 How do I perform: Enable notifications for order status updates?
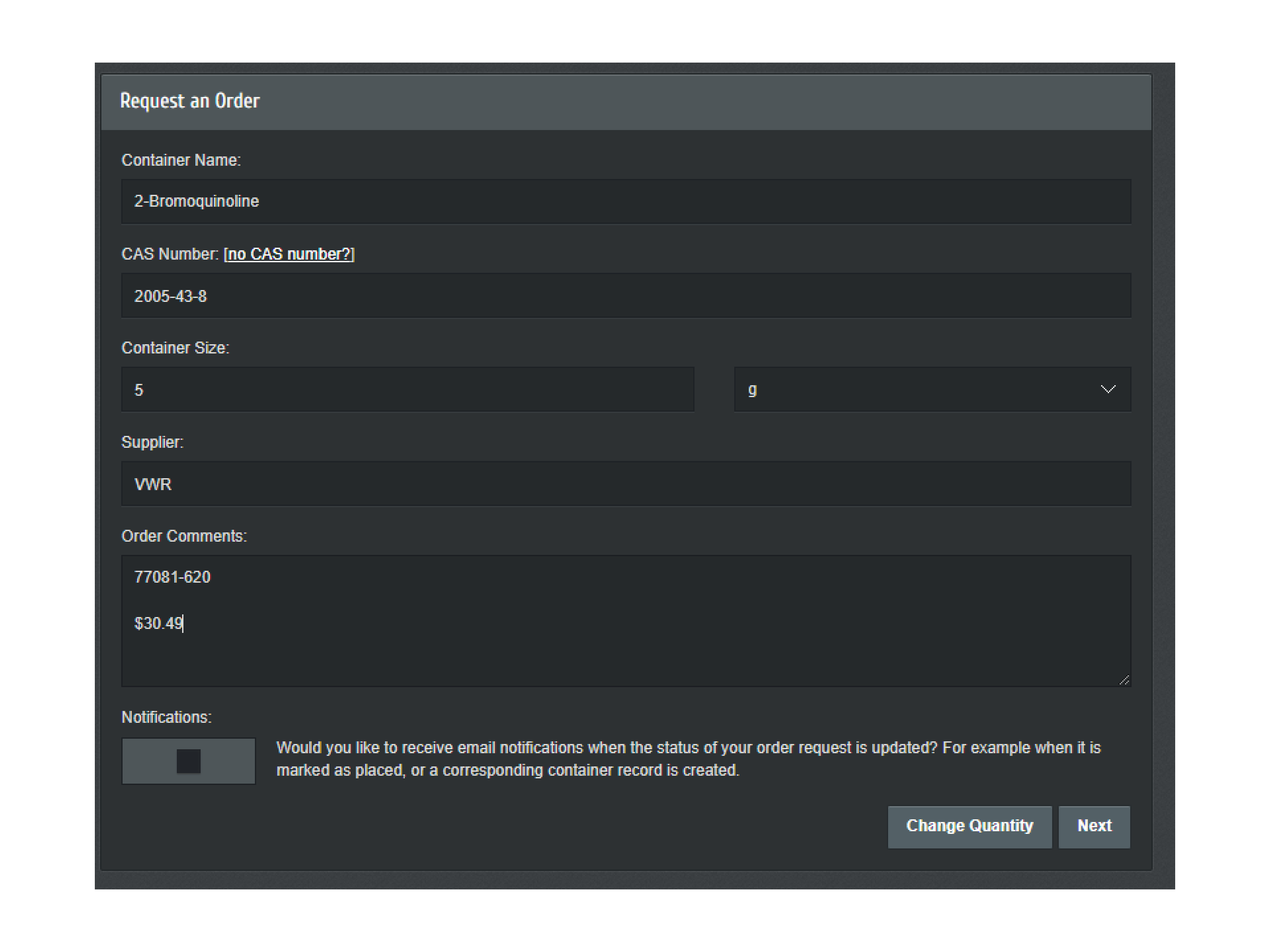click(188, 761)
